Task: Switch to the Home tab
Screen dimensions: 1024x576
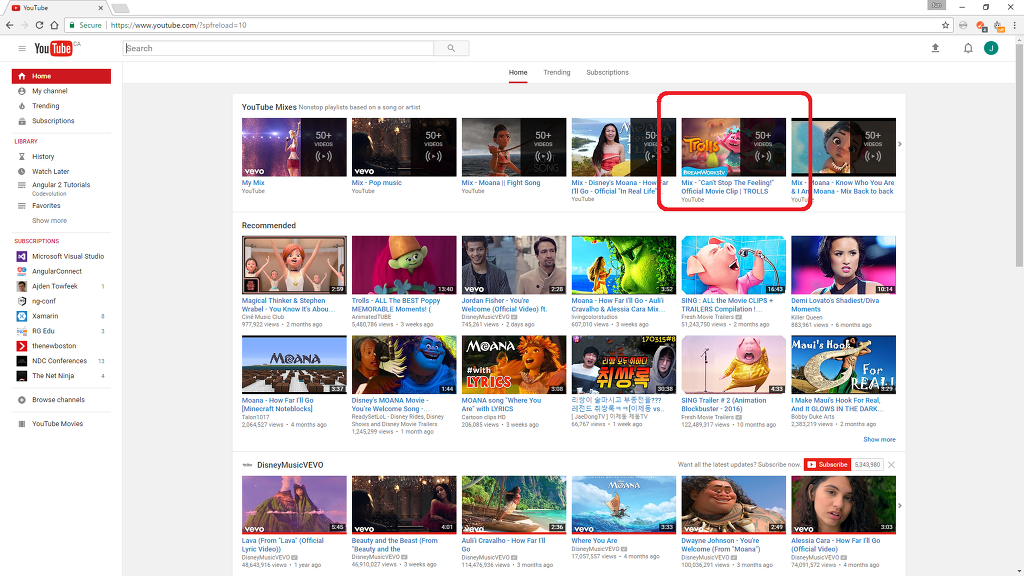Action: tap(518, 72)
